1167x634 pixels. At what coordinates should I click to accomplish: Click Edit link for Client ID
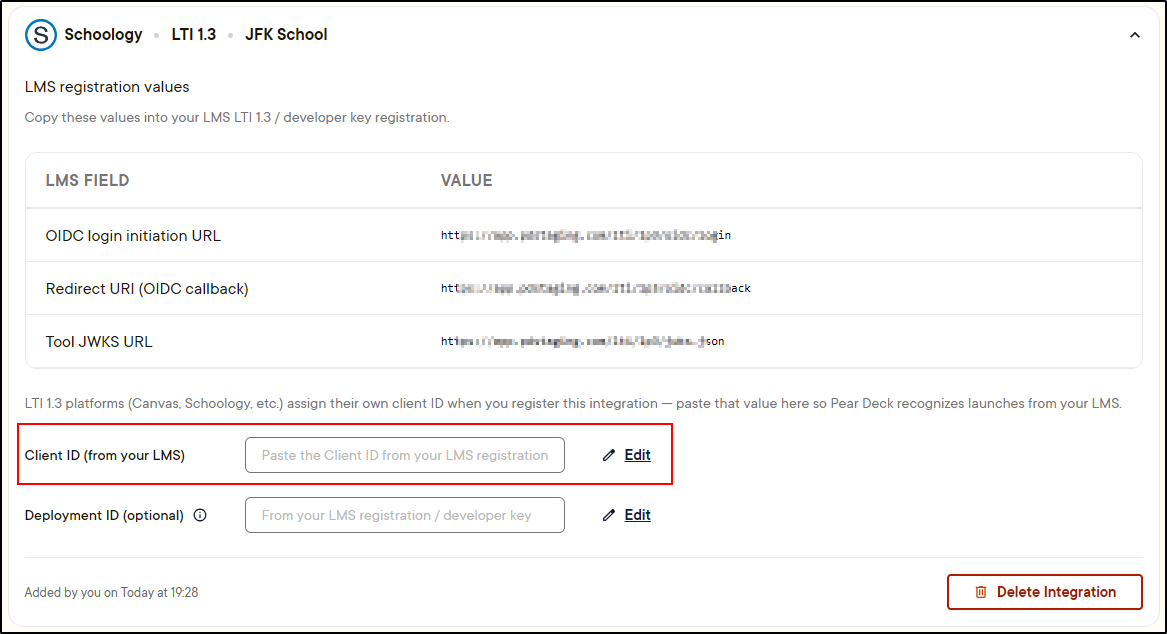click(637, 455)
